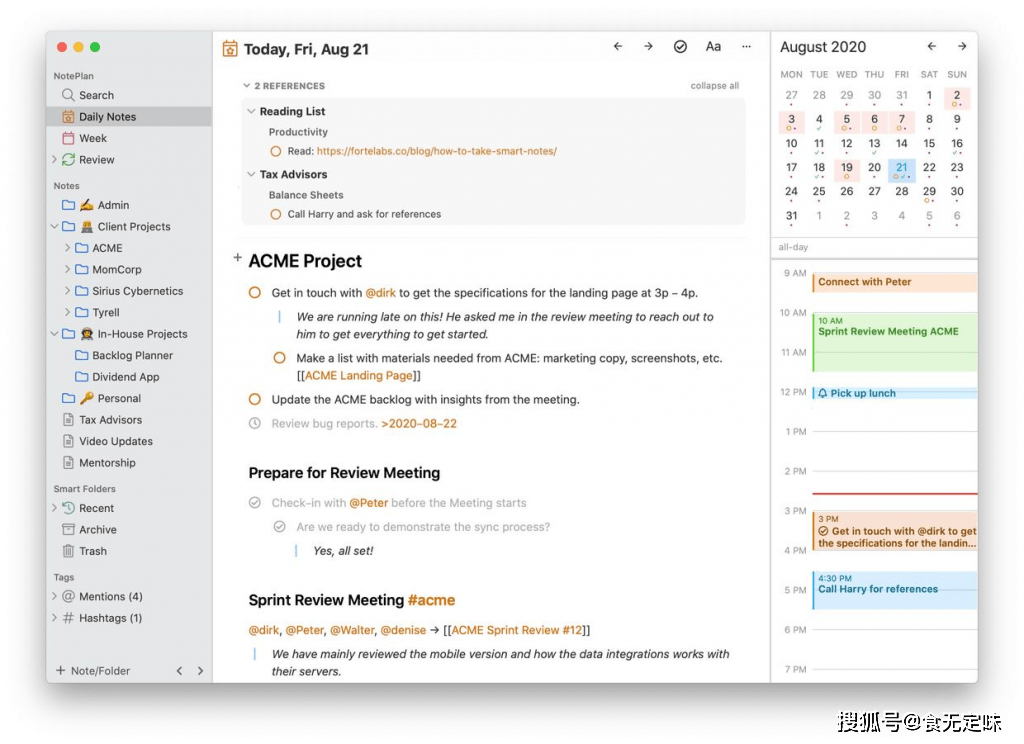This screenshot has height=744, width=1024.
Task: Expand the MomCorp folder
Action: click(67, 269)
